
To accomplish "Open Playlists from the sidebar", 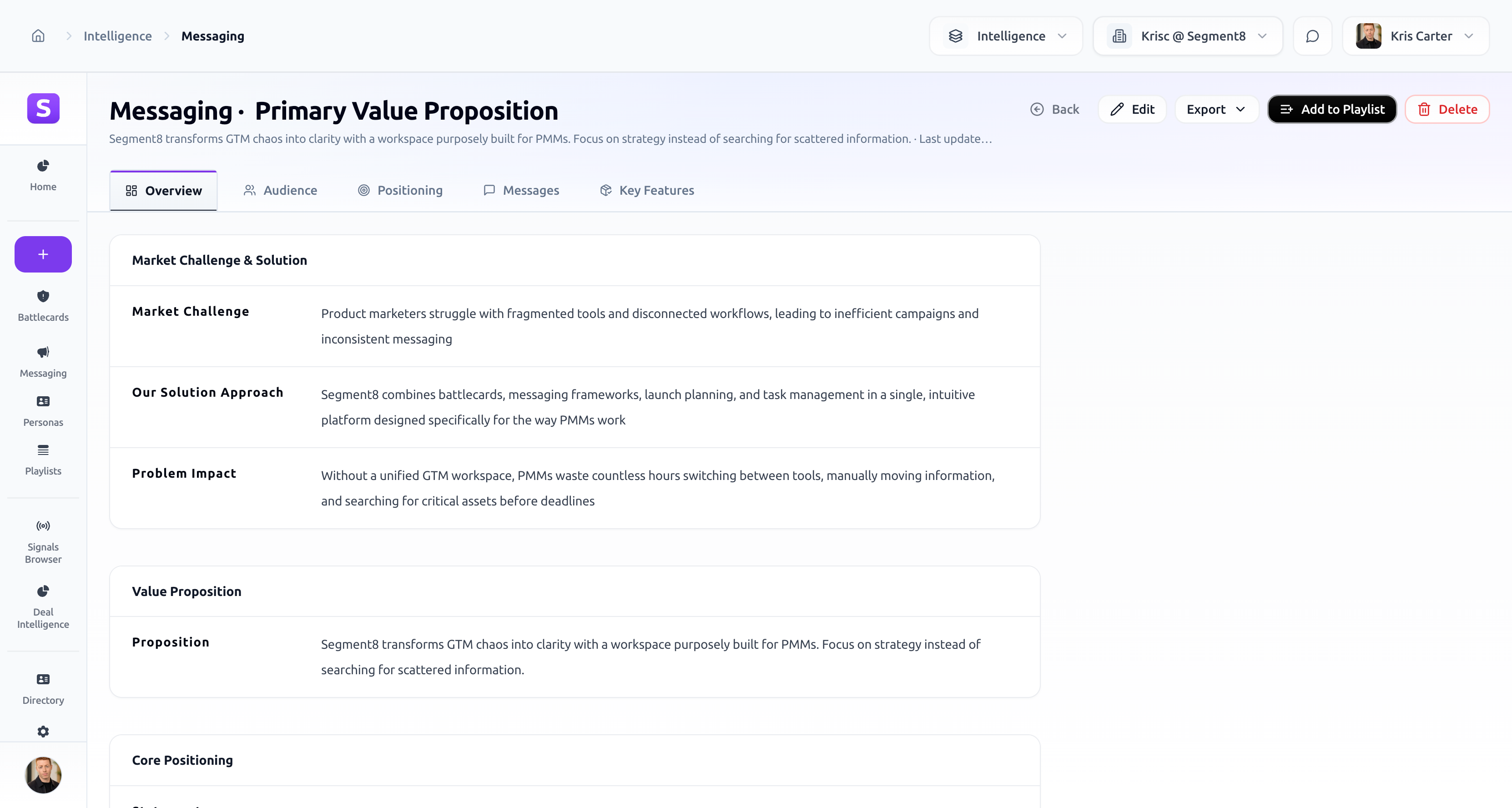I will point(43,460).
